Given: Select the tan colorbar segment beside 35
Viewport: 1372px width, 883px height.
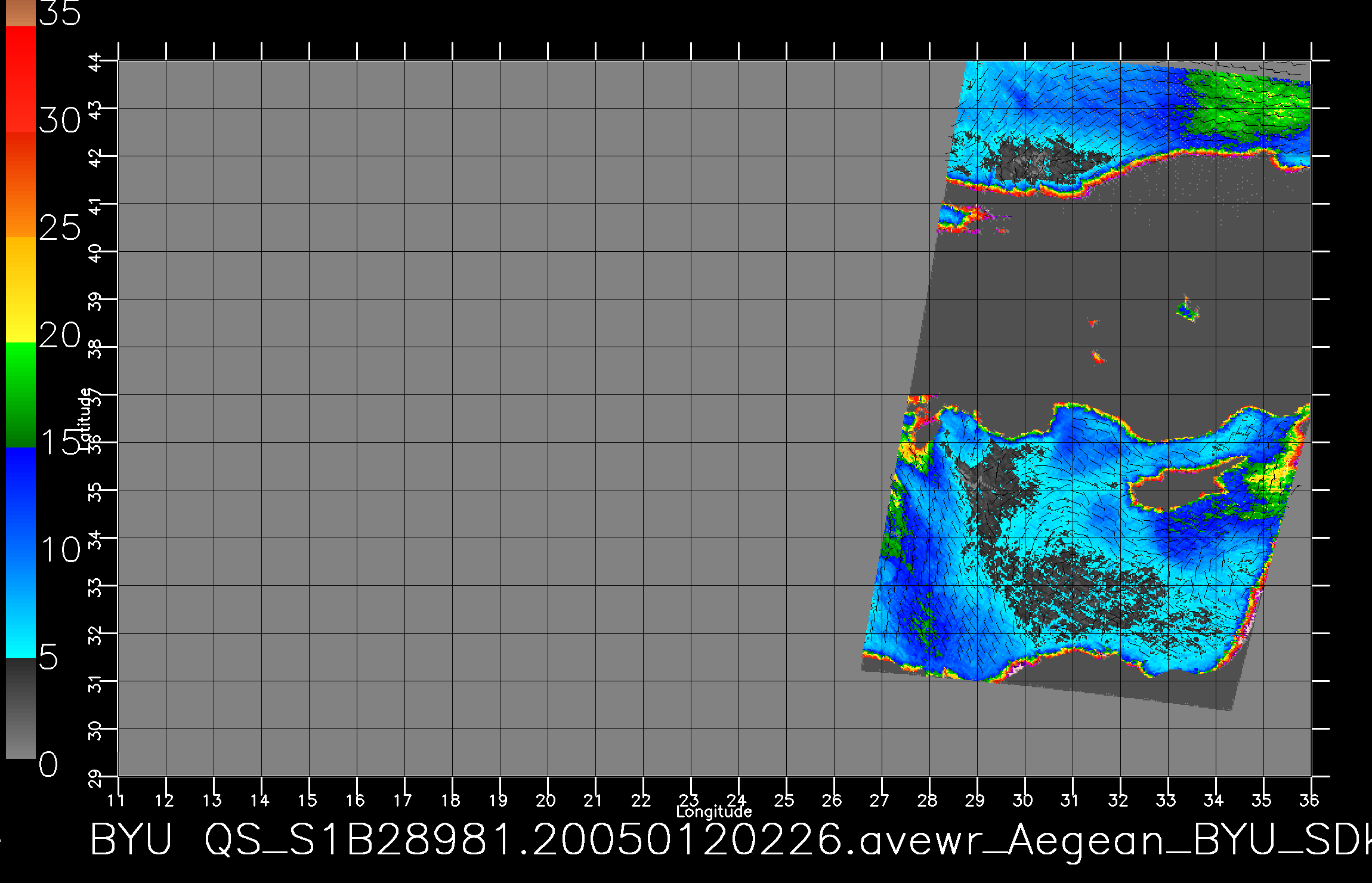Looking at the screenshot, I should click(x=21, y=13).
